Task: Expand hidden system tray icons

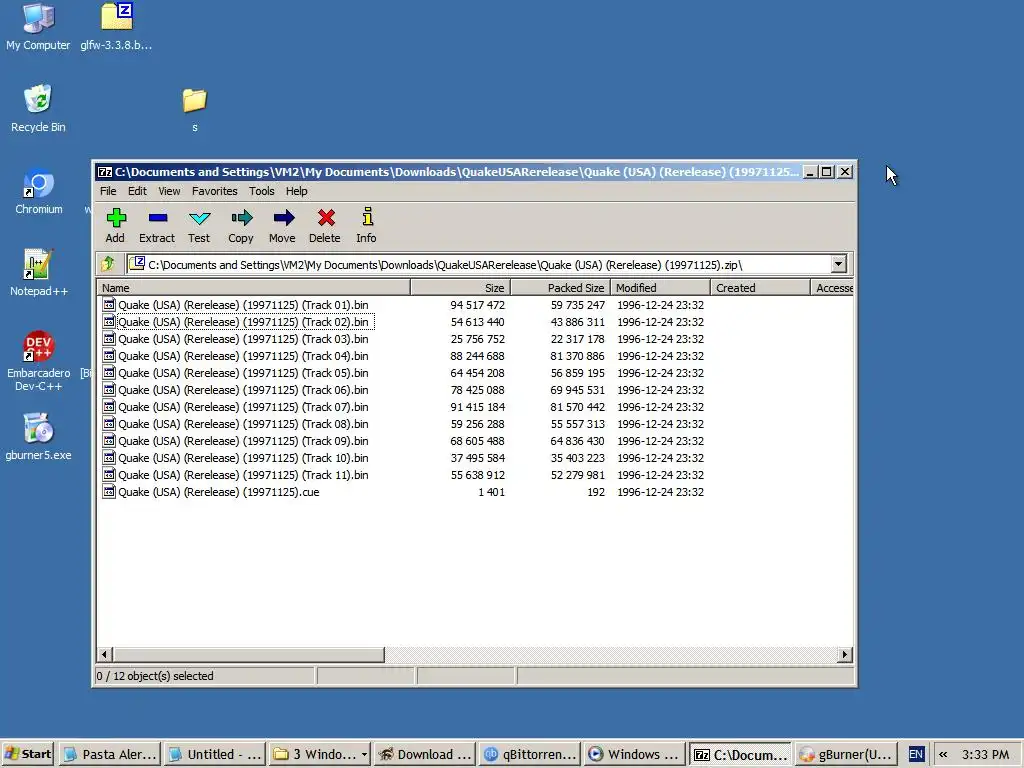Action: [943, 754]
